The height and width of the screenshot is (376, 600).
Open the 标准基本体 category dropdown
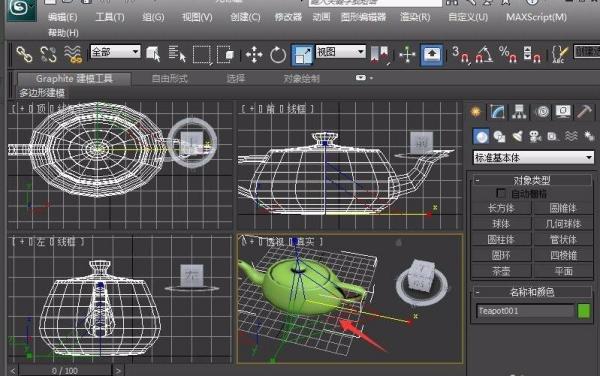(533, 157)
